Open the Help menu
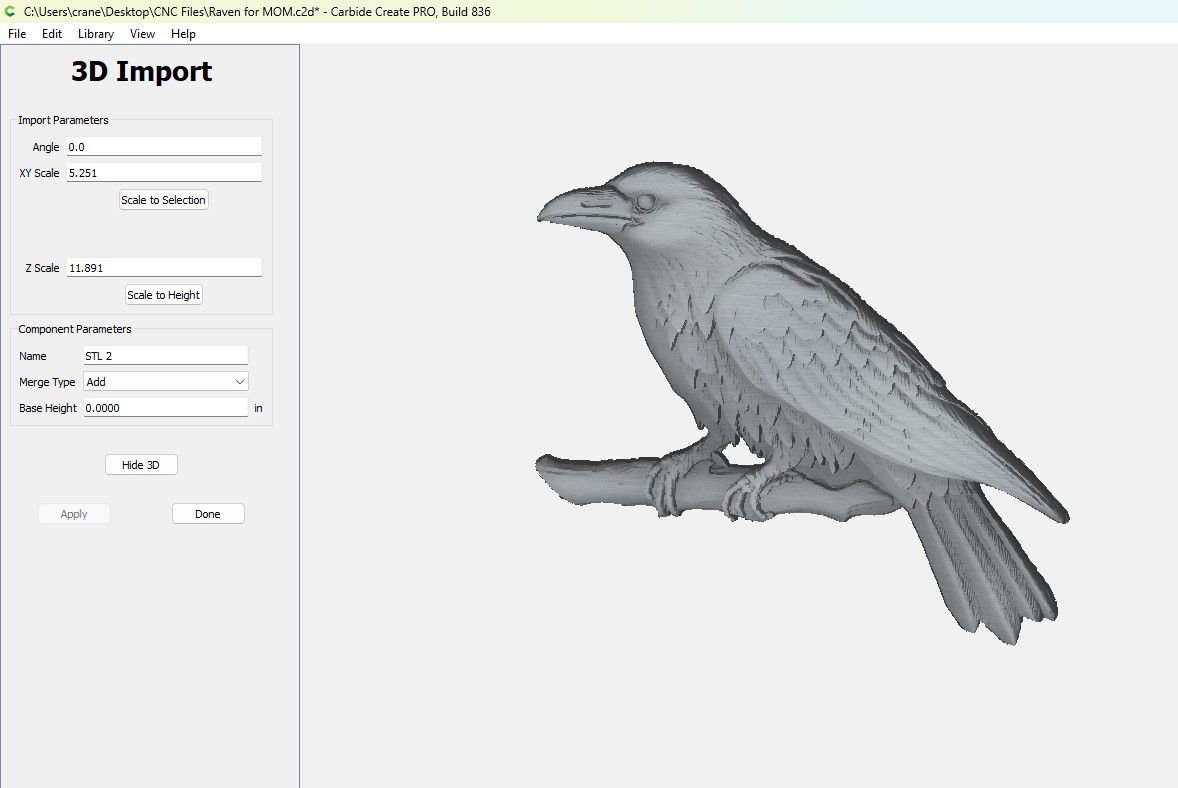The width and height of the screenshot is (1178, 788). click(183, 34)
